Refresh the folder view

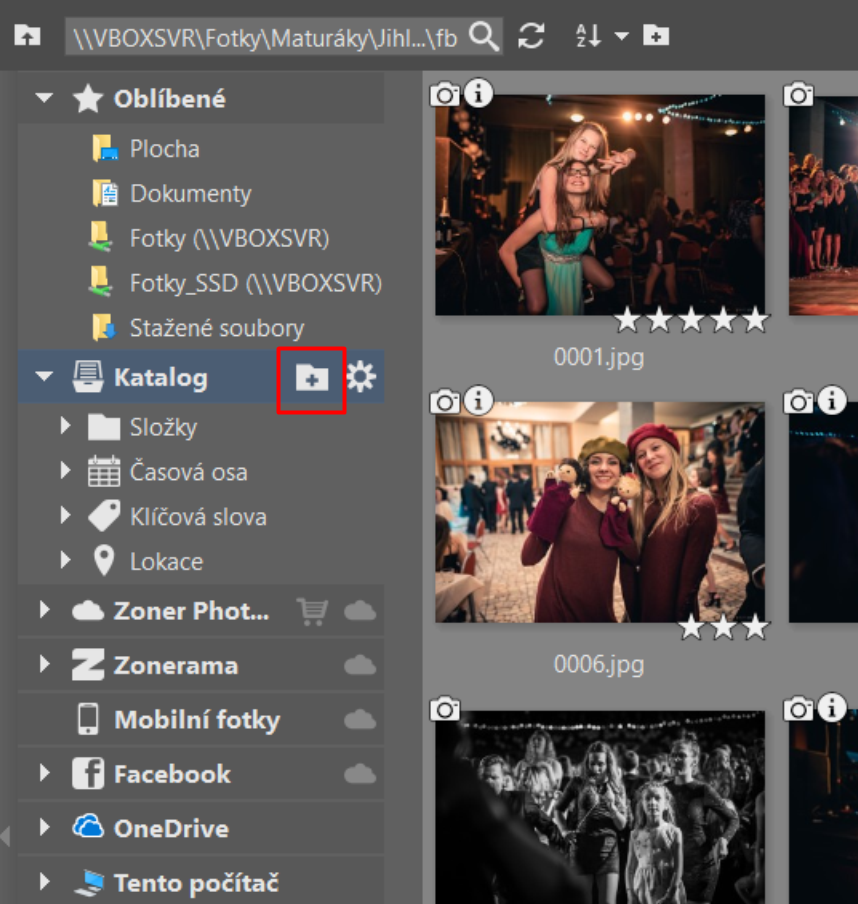point(530,36)
